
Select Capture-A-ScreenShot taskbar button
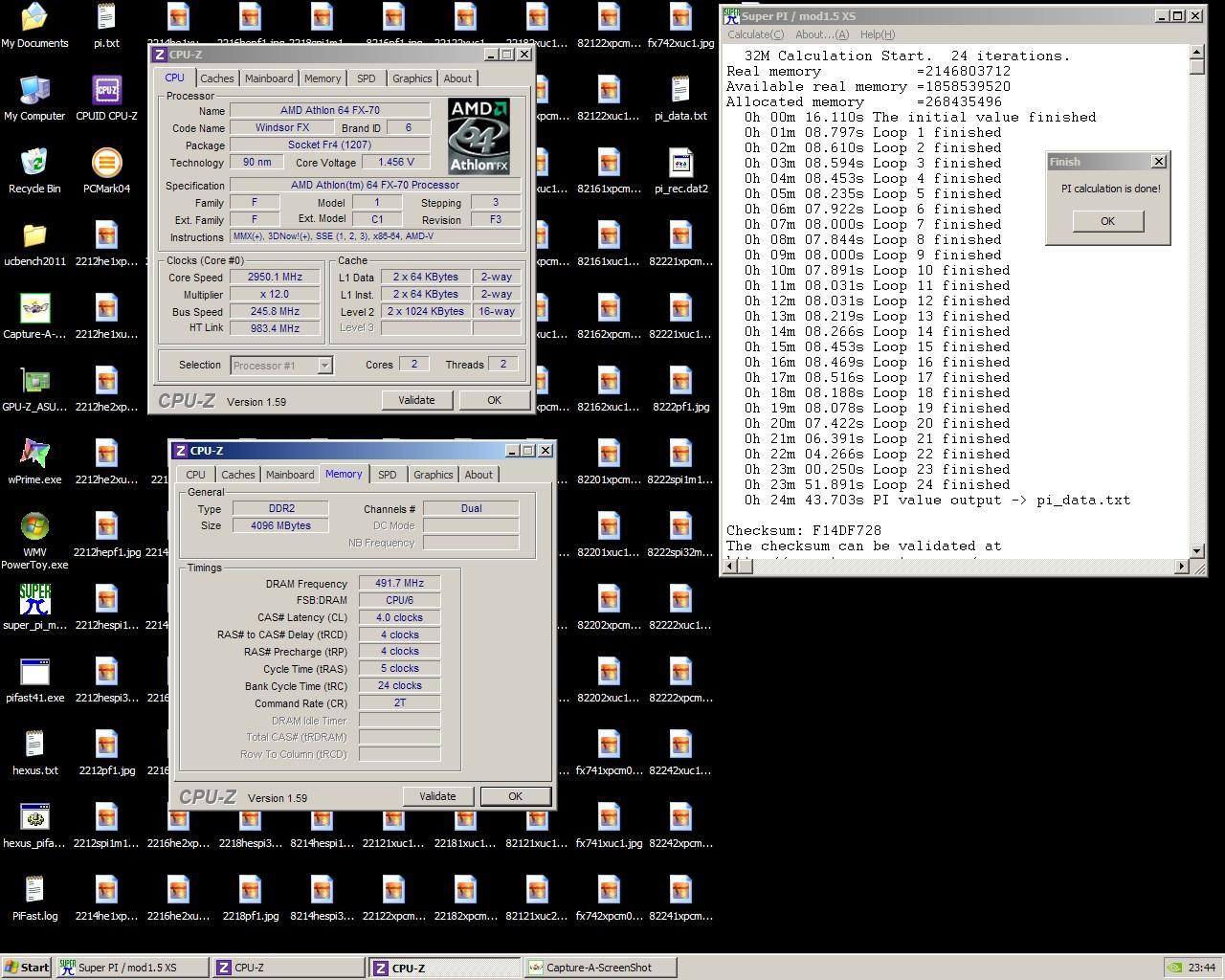tap(600, 968)
